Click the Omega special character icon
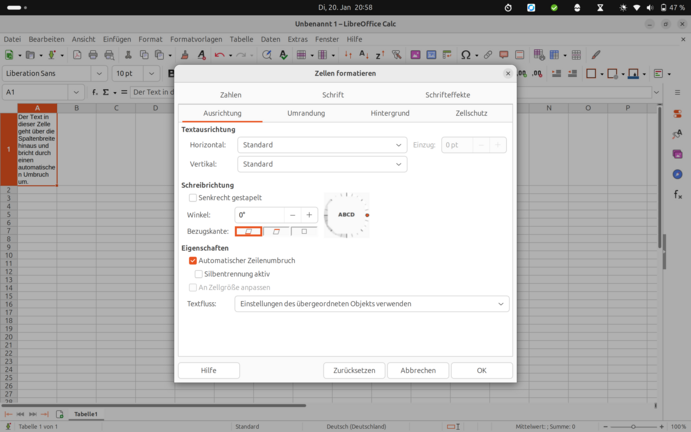691x432 pixels. tap(464, 55)
